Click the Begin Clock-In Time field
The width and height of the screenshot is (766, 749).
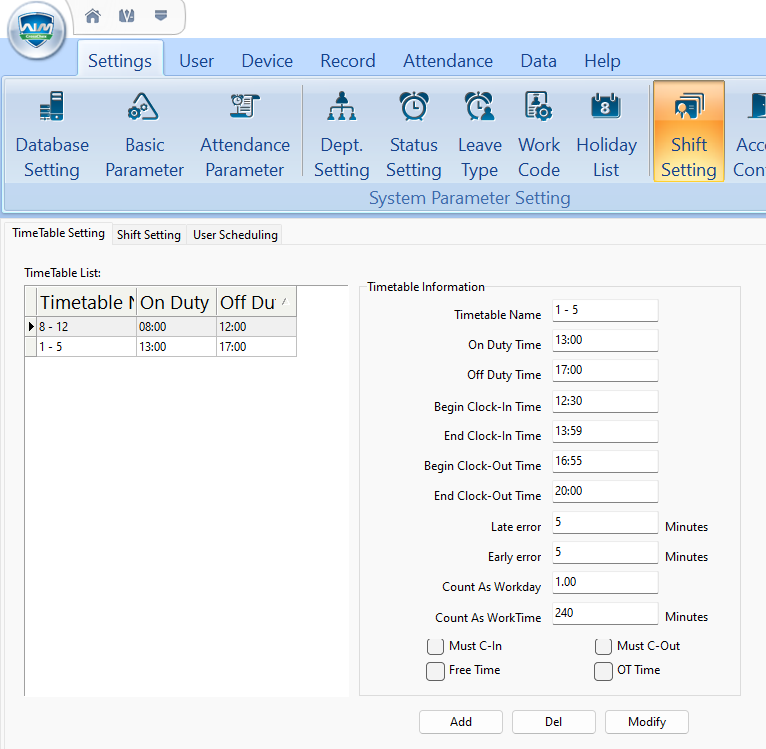tap(605, 402)
